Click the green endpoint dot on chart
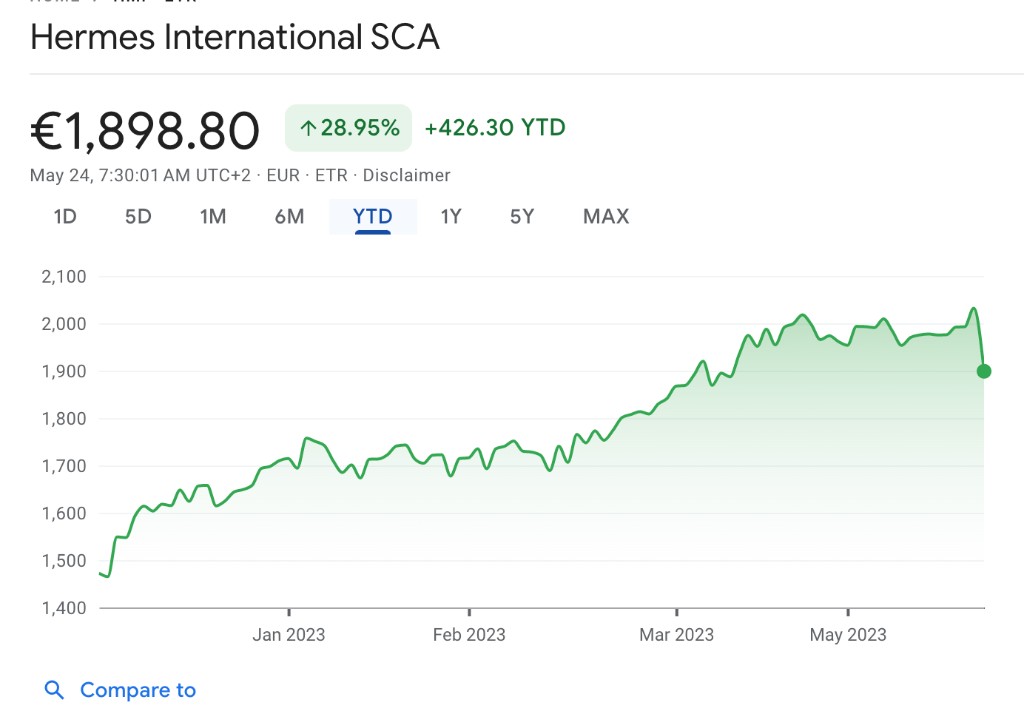This screenshot has height=725, width=1024. click(984, 371)
